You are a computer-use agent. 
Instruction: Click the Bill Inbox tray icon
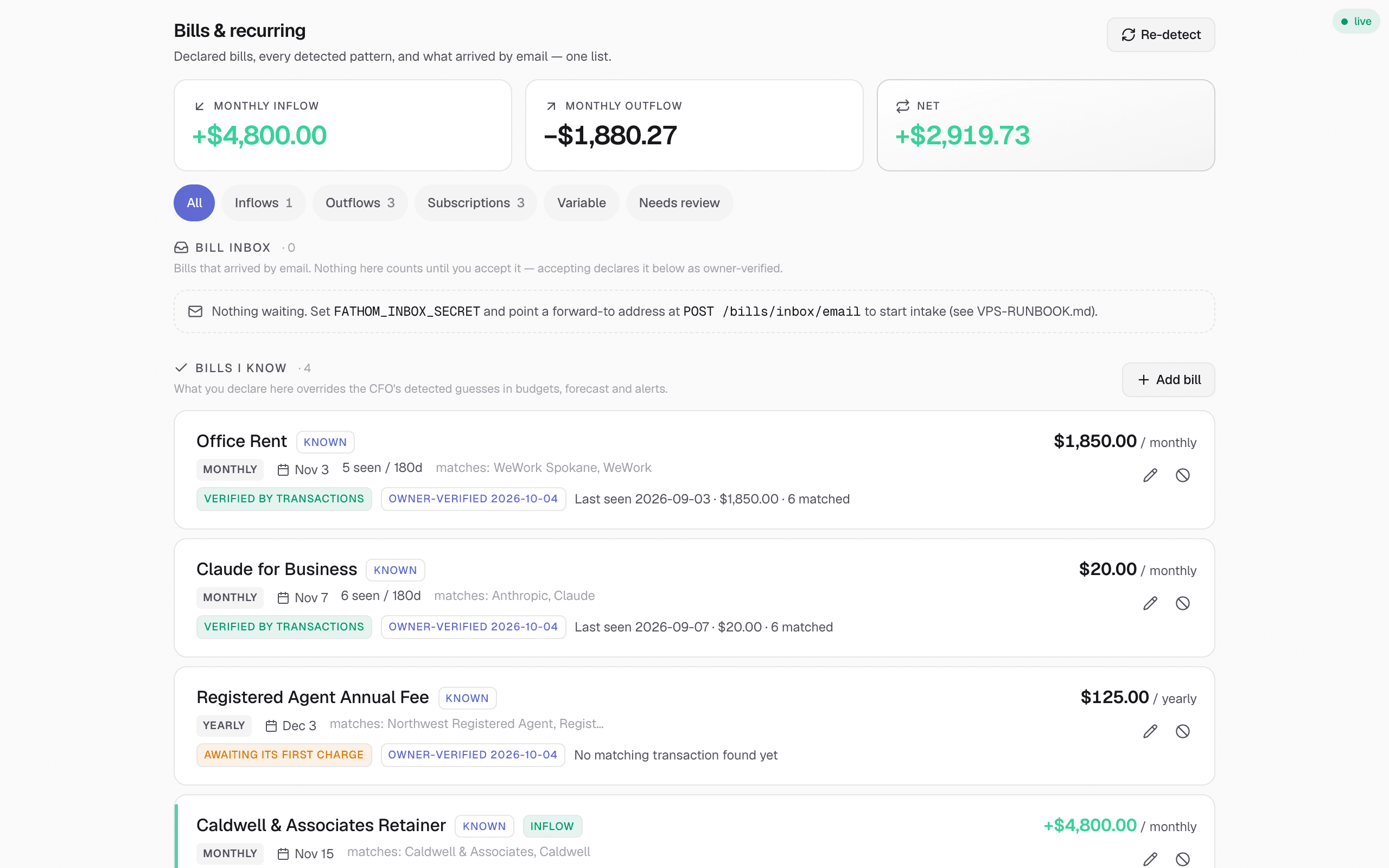click(x=181, y=247)
